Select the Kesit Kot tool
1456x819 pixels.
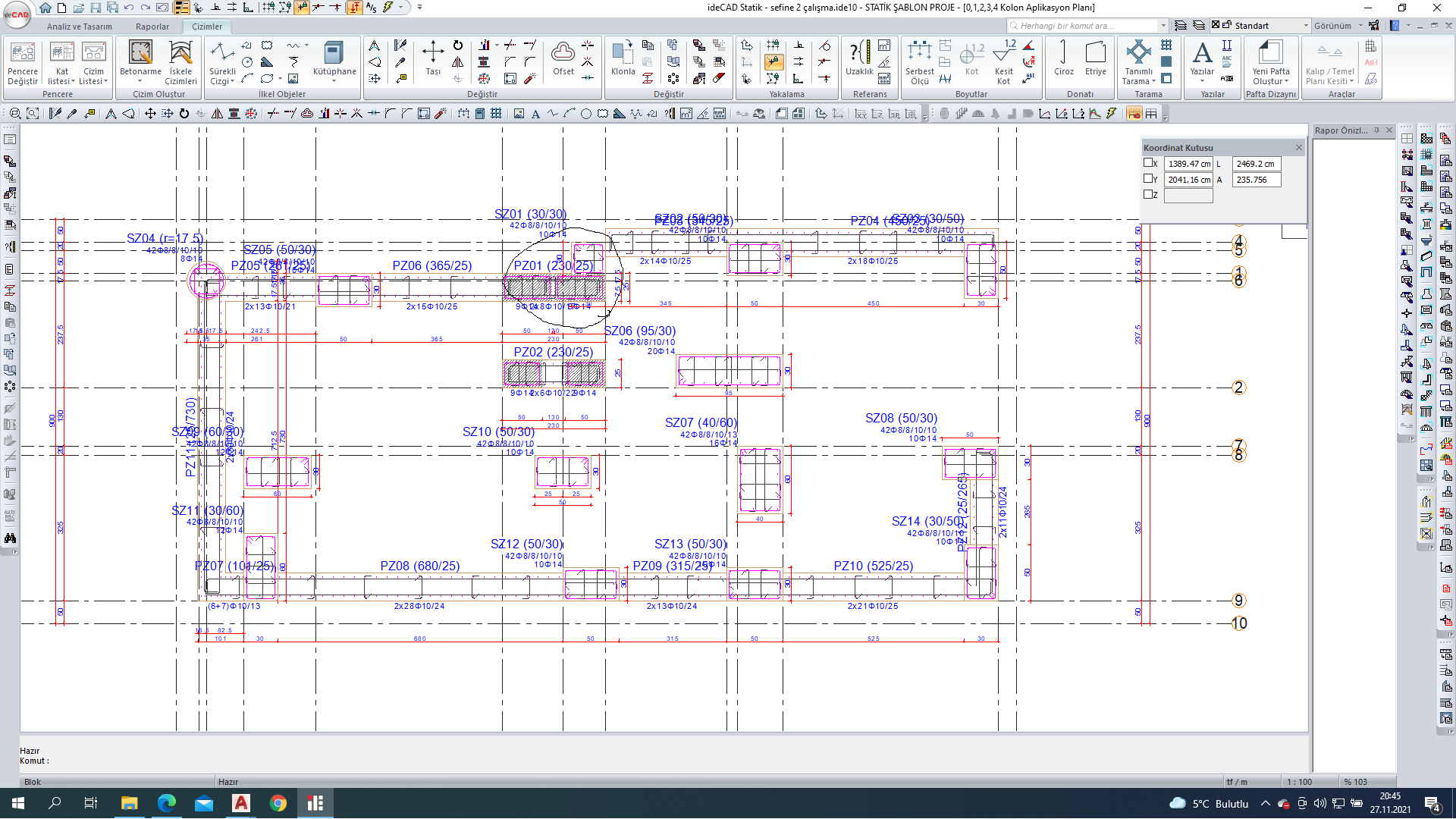(x=1003, y=62)
